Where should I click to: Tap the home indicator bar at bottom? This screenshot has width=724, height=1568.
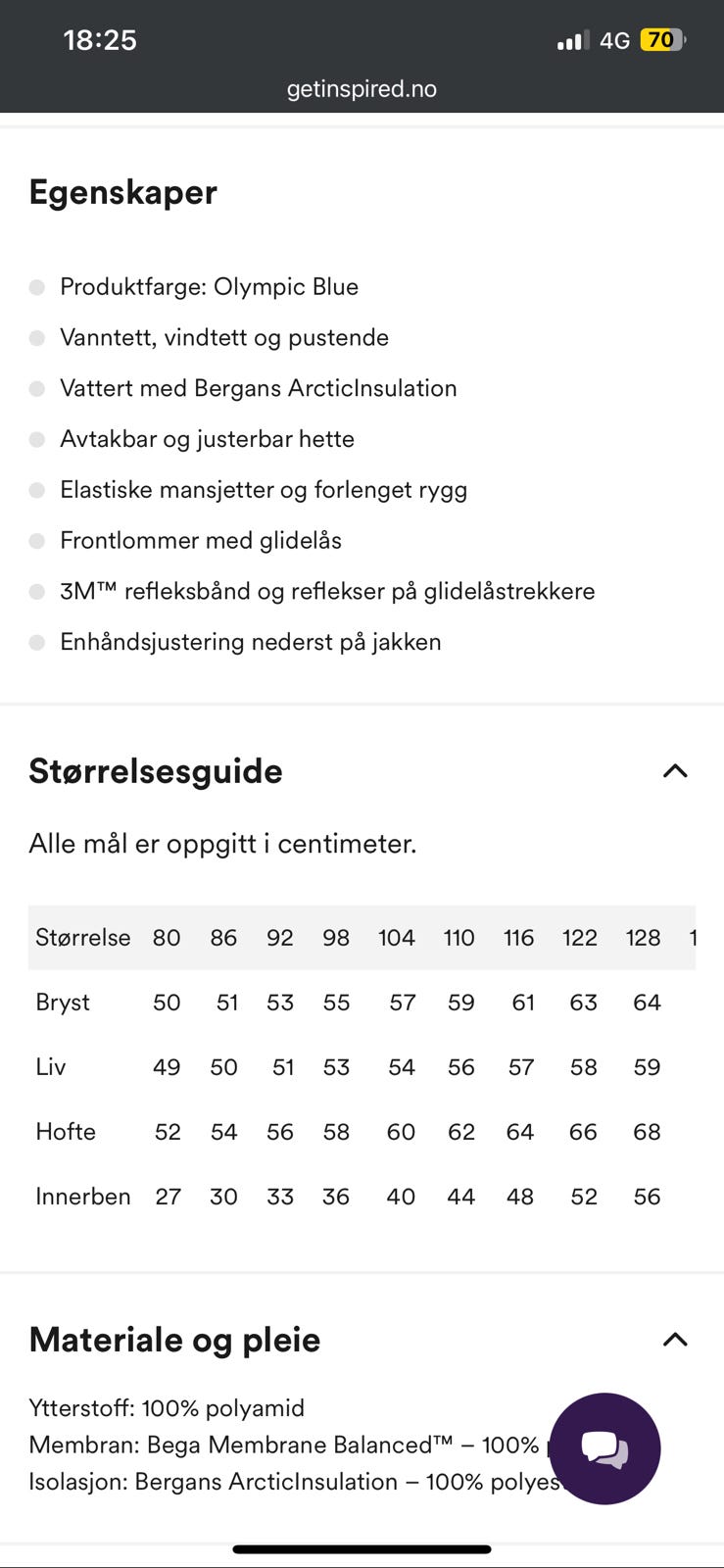click(362, 1549)
